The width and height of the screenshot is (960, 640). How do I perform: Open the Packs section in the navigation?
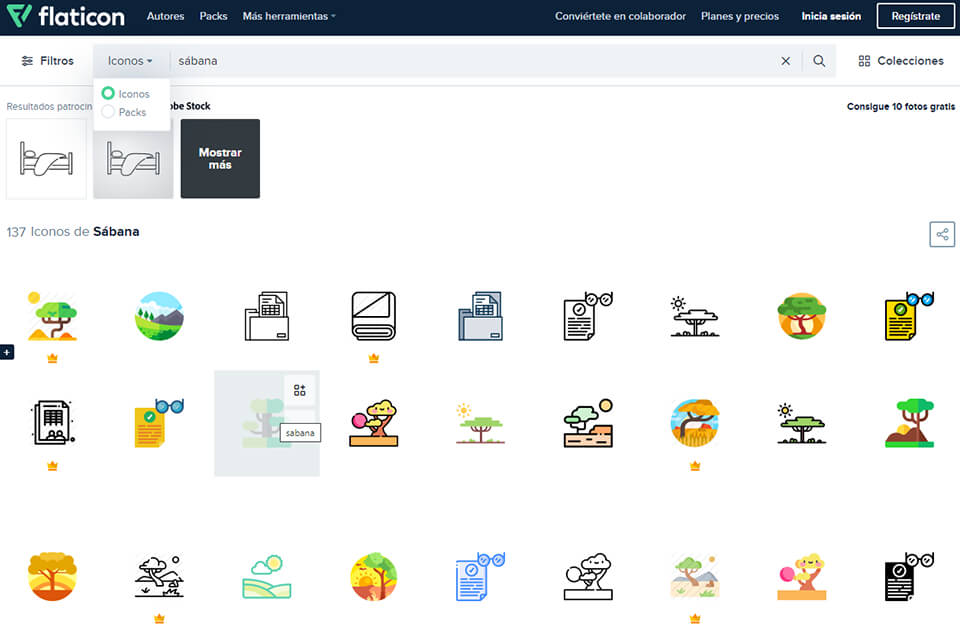[213, 16]
